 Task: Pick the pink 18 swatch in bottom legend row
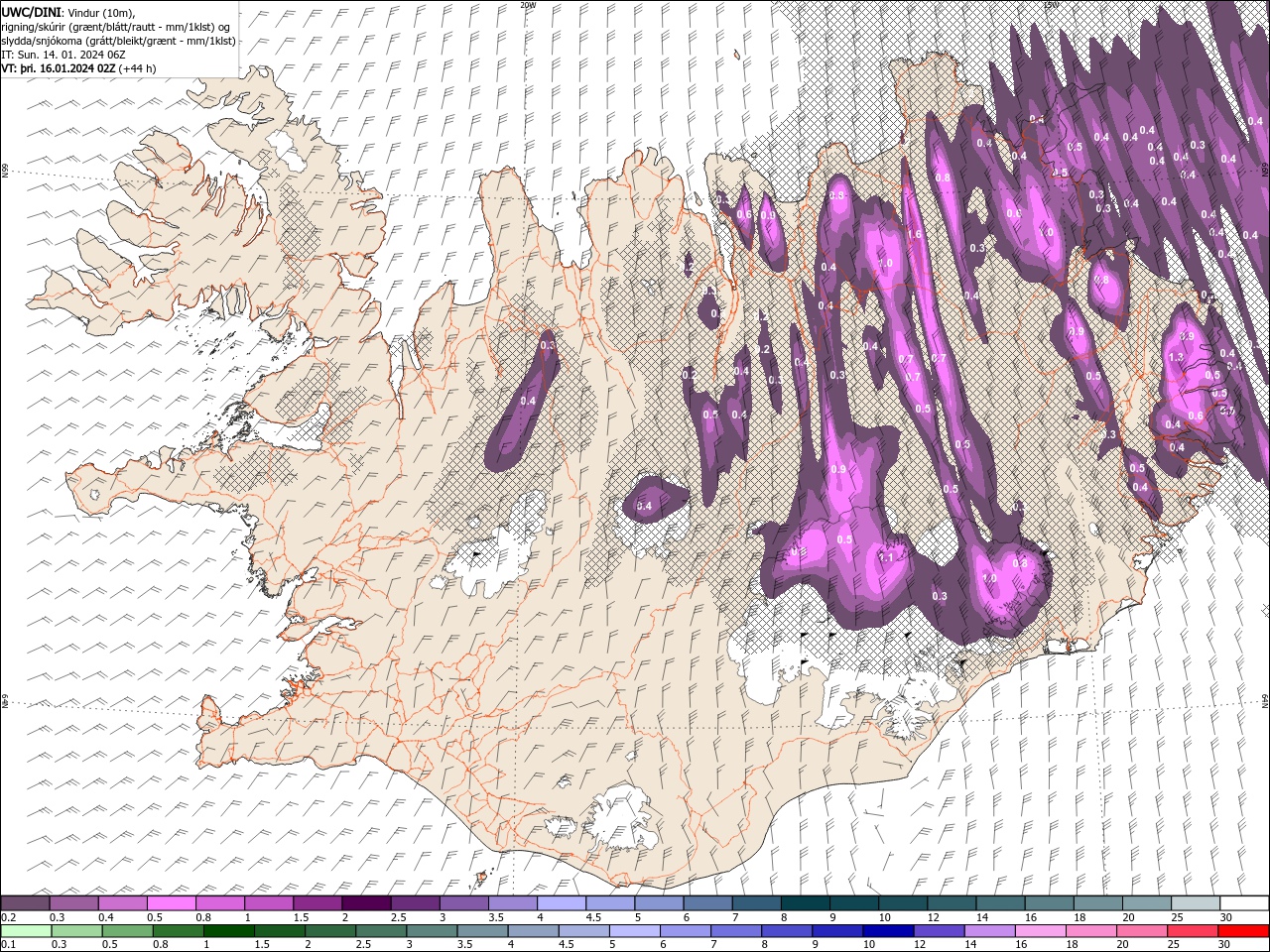(1089, 931)
